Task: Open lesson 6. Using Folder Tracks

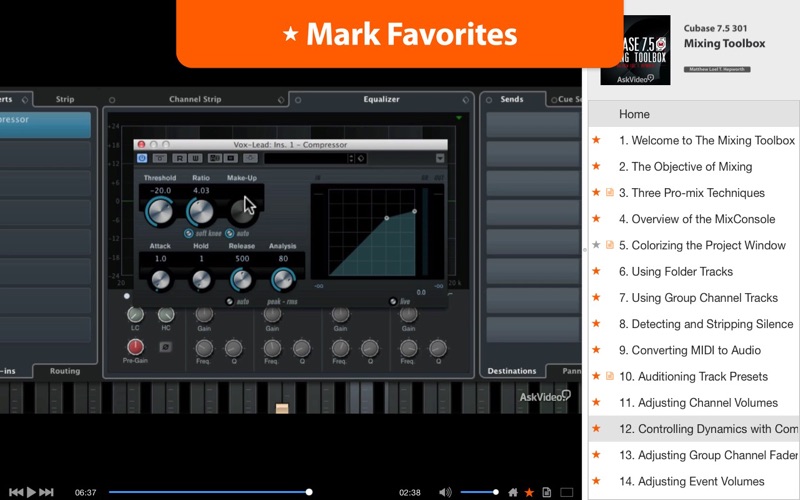Action: point(676,272)
